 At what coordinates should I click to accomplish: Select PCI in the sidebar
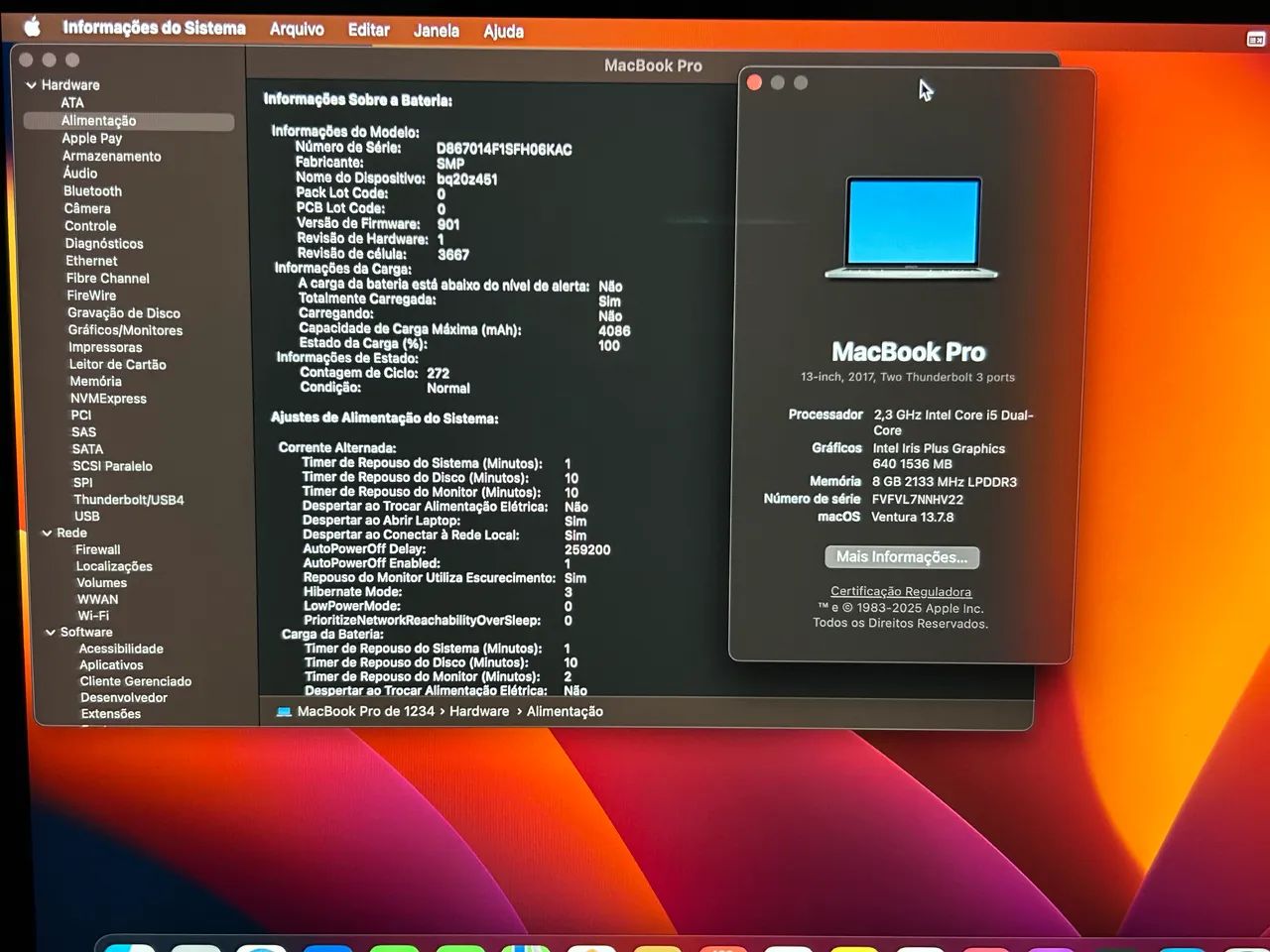[80, 416]
